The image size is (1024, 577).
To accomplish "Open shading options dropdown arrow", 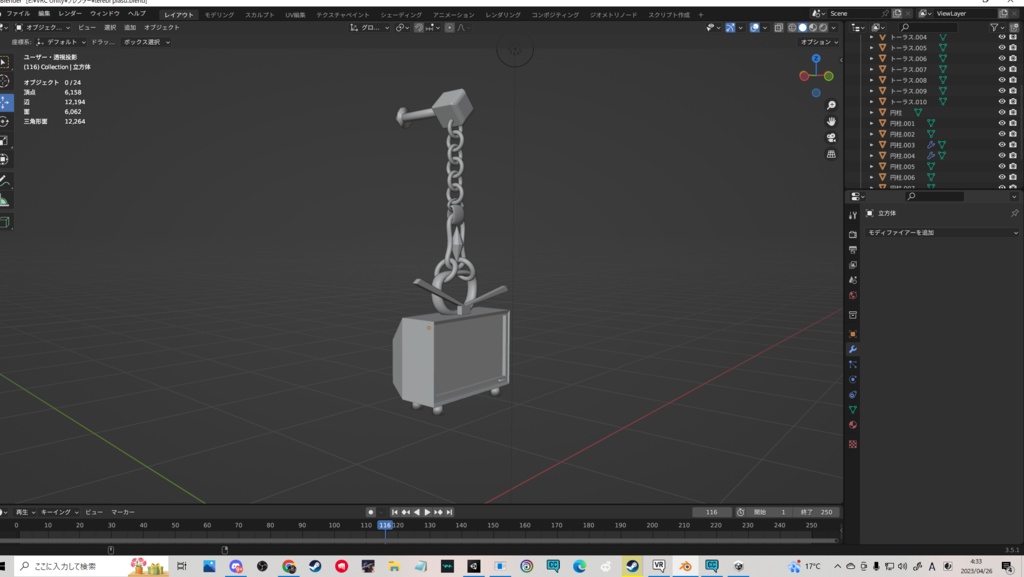I will (x=834, y=27).
